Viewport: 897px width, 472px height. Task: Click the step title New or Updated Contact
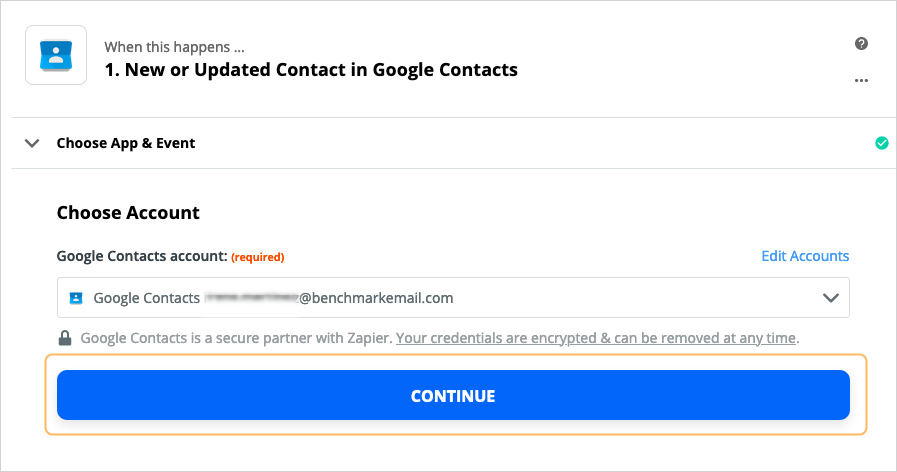click(x=311, y=70)
